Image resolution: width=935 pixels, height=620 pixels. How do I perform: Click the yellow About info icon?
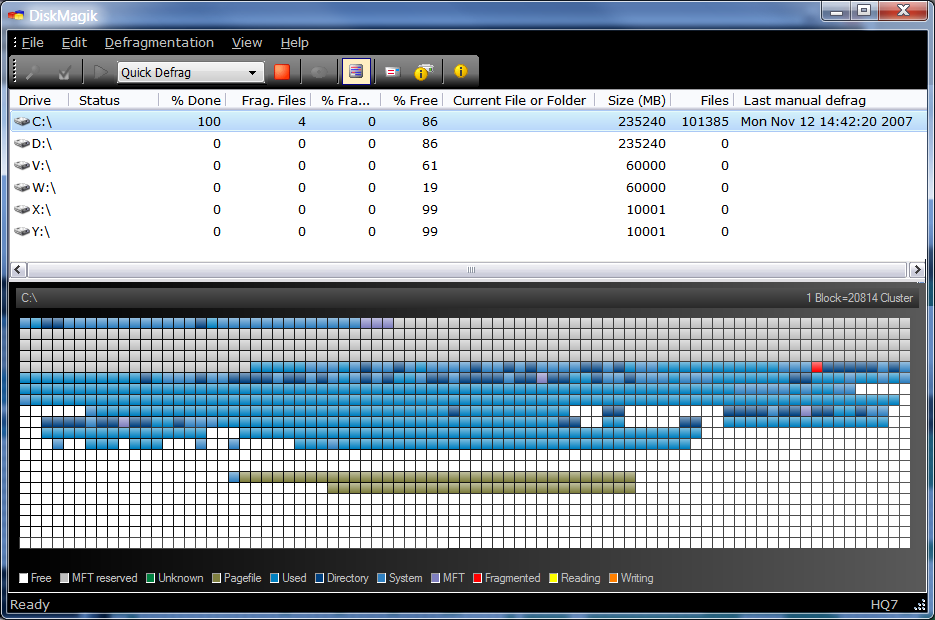pyautogui.click(x=460, y=72)
